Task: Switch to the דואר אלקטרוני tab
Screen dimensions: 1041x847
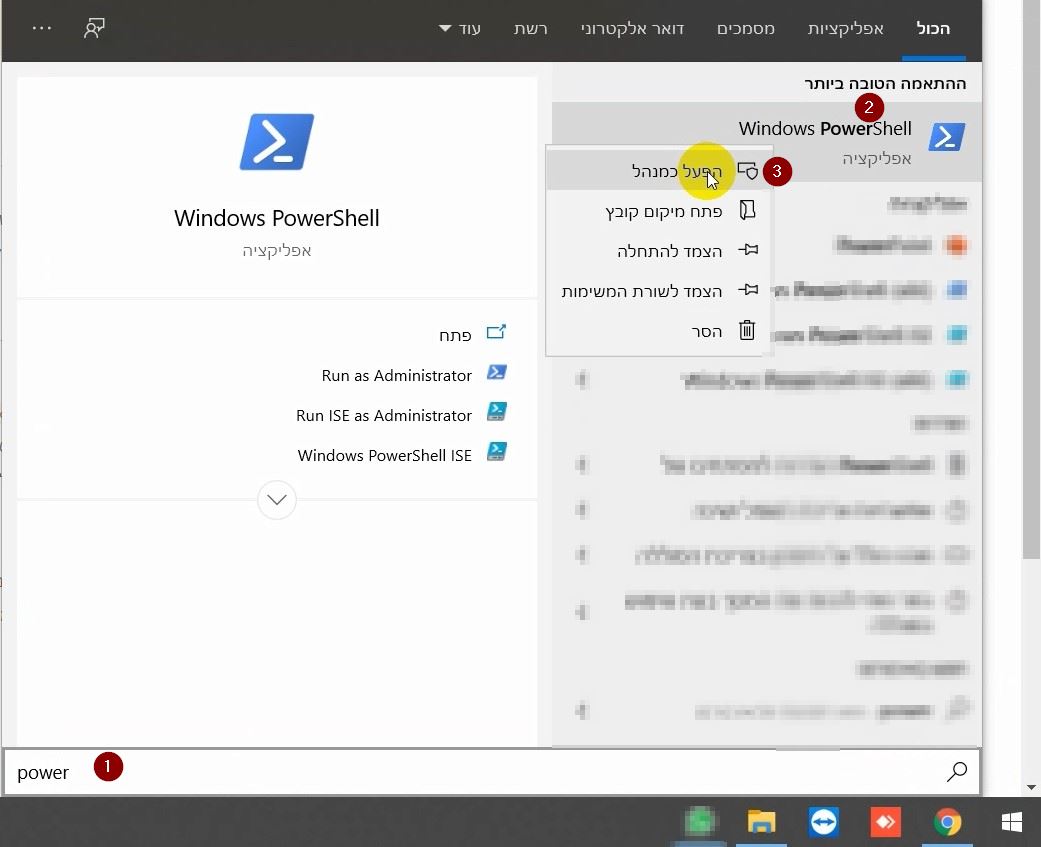Action: [632, 29]
